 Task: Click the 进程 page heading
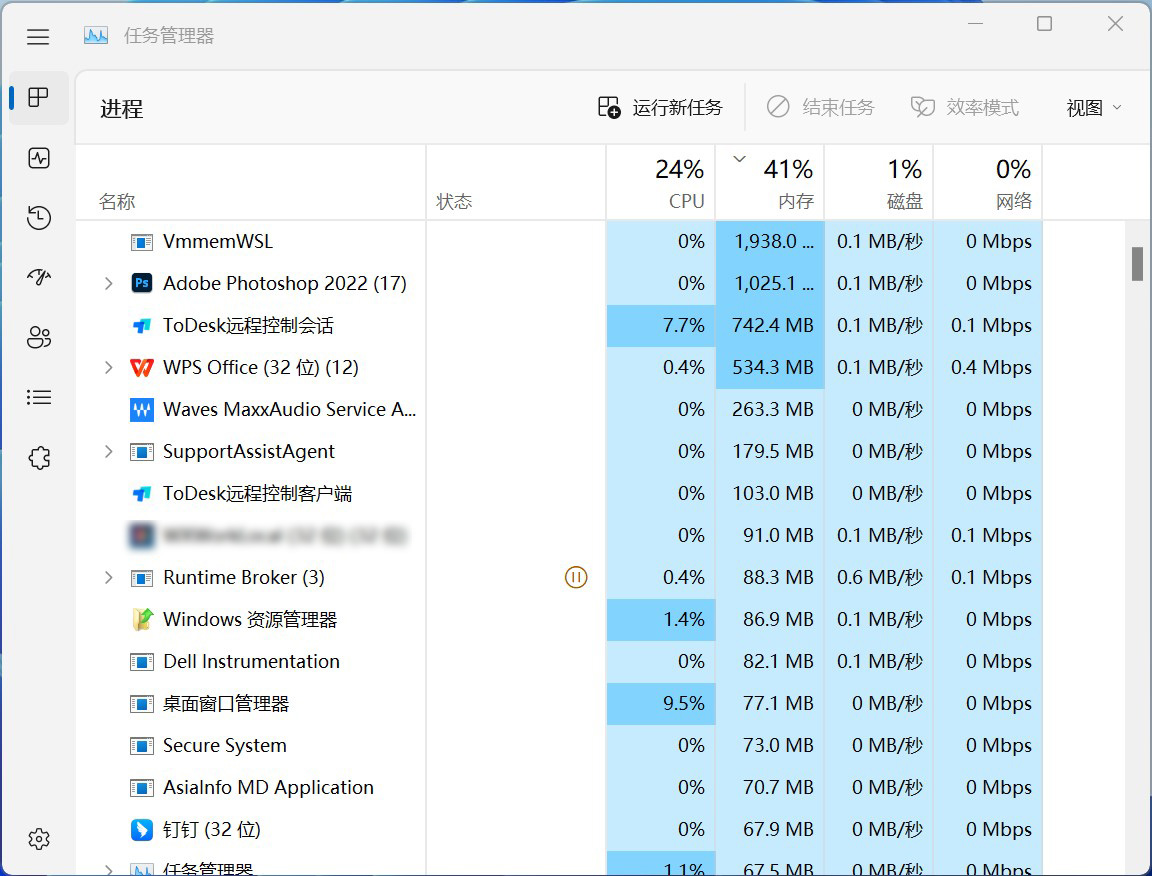(121, 109)
